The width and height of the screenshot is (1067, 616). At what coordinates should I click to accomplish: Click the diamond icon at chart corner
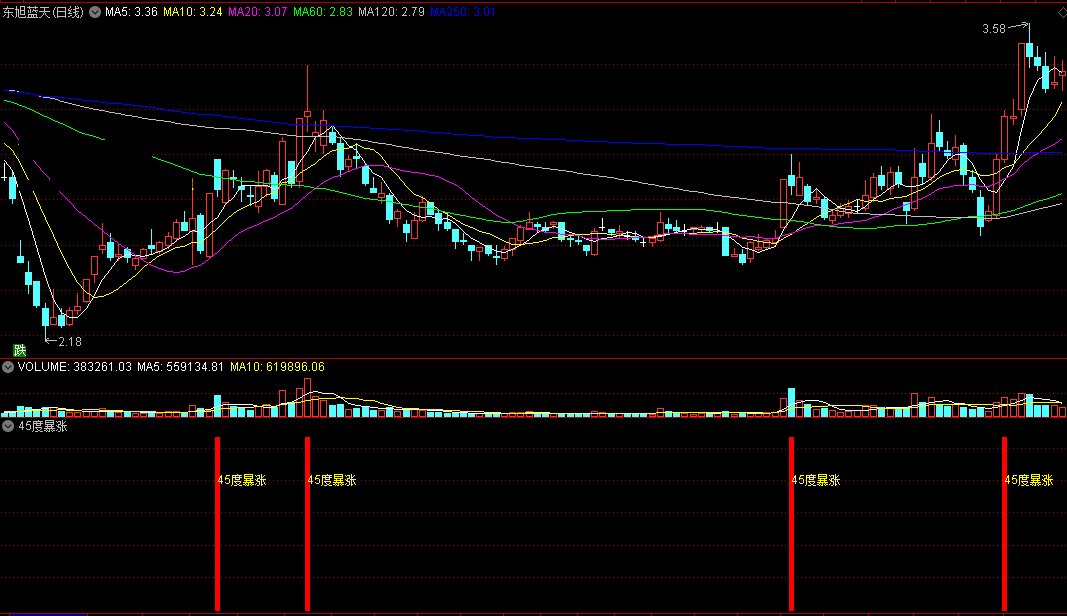coord(1062,12)
